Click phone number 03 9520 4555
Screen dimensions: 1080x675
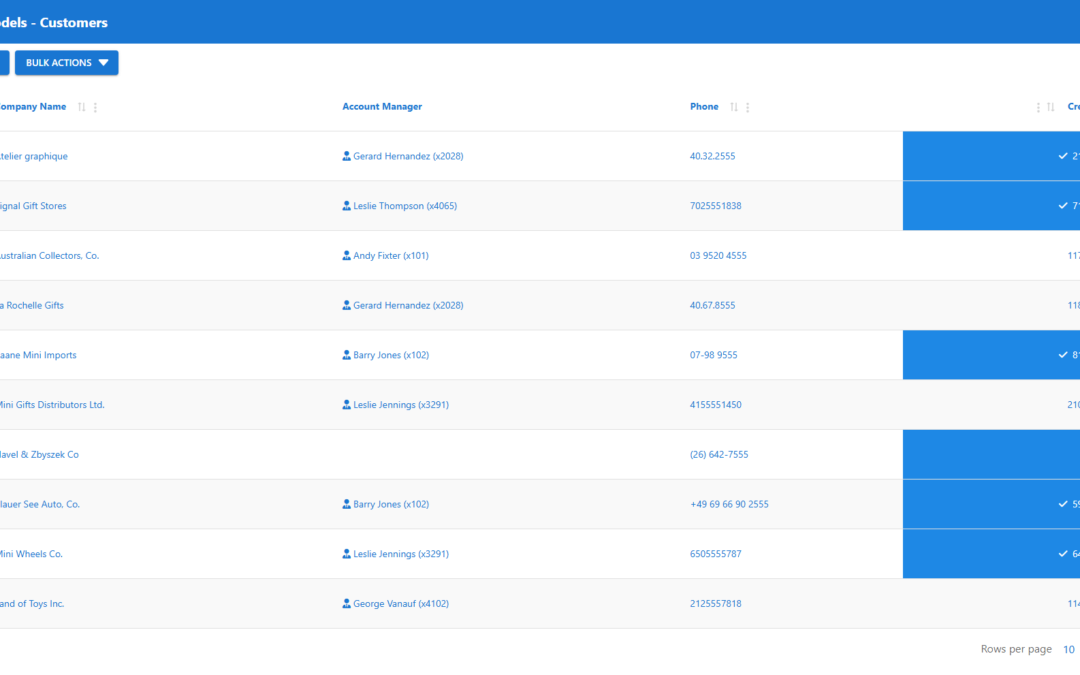pos(718,256)
